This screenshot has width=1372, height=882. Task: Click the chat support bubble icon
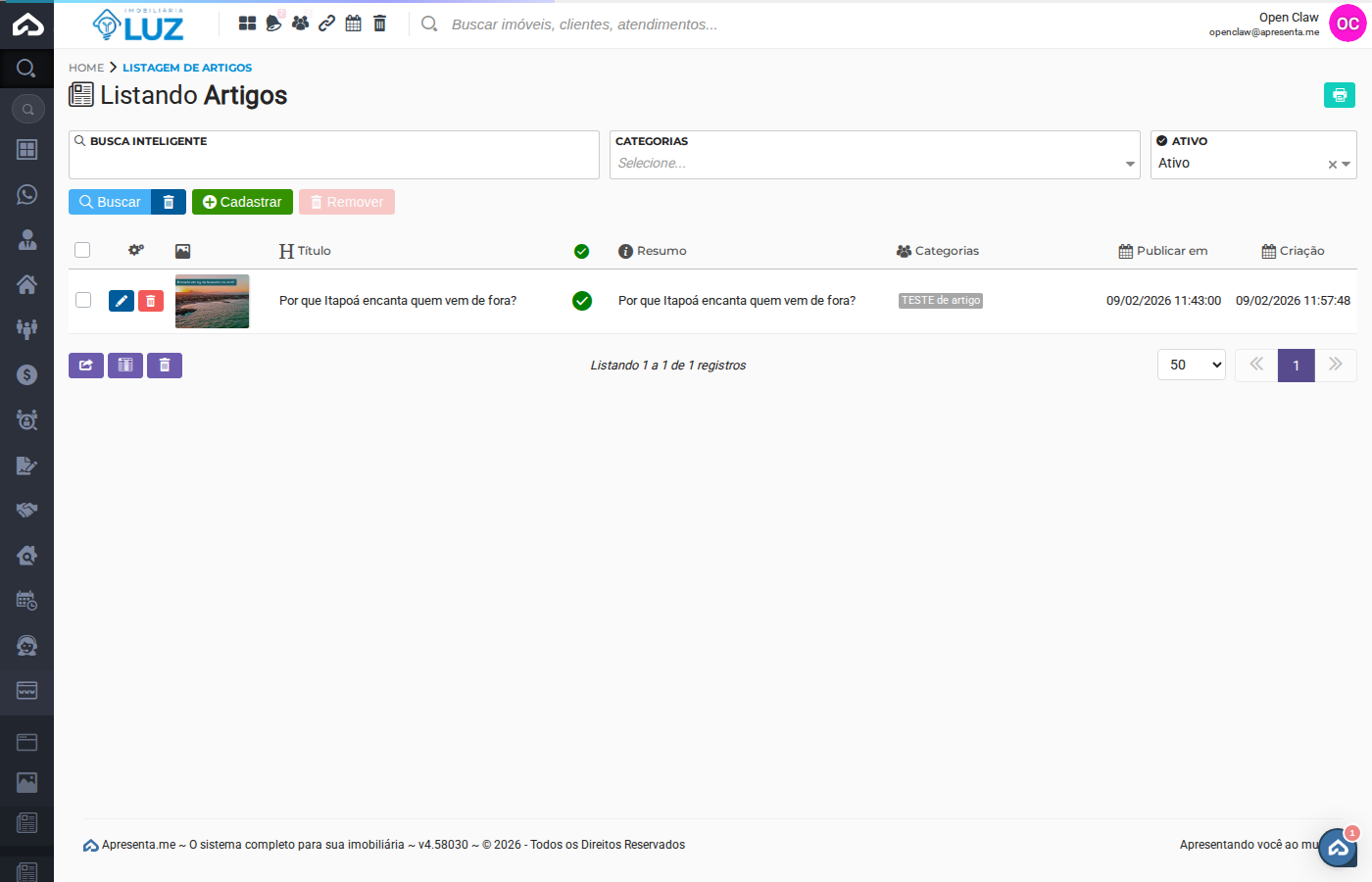coord(1338,848)
